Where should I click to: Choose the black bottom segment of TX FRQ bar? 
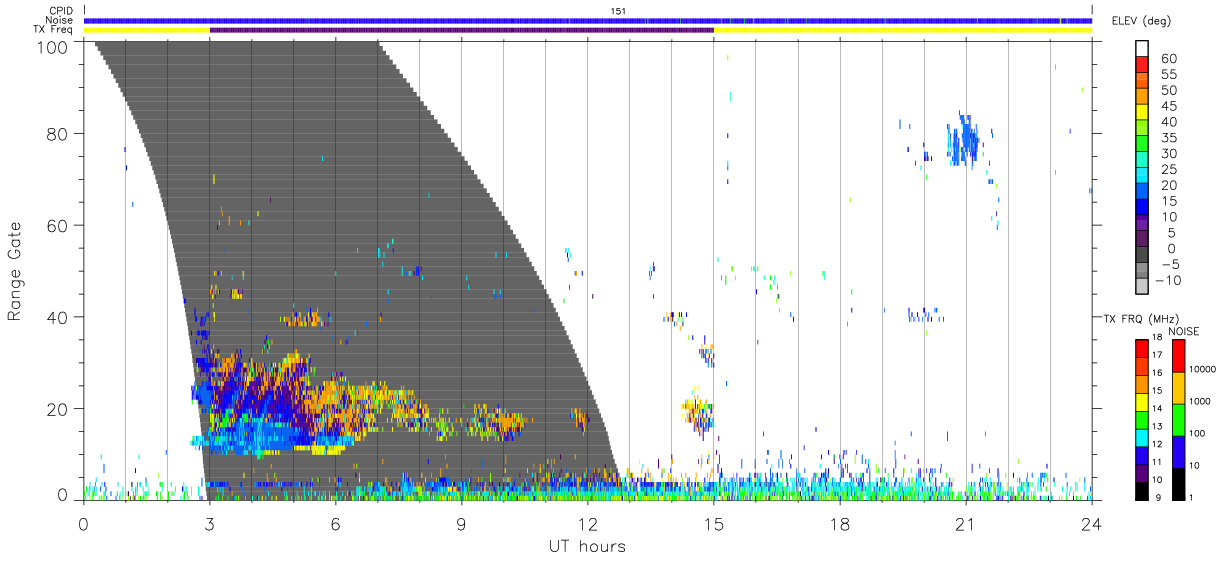coord(1142,489)
